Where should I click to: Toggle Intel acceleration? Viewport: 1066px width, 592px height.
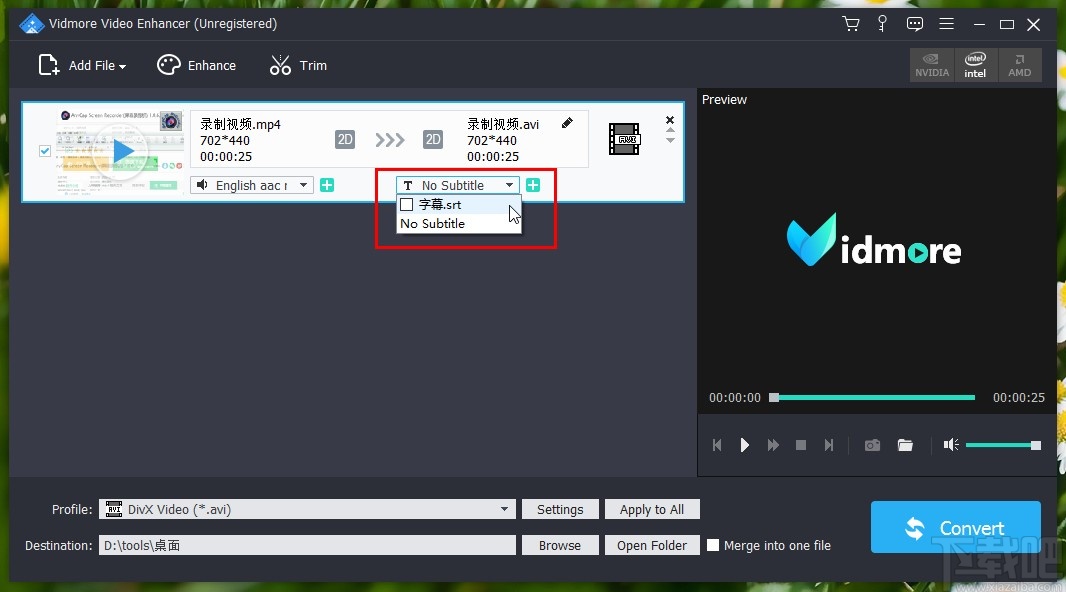975,65
